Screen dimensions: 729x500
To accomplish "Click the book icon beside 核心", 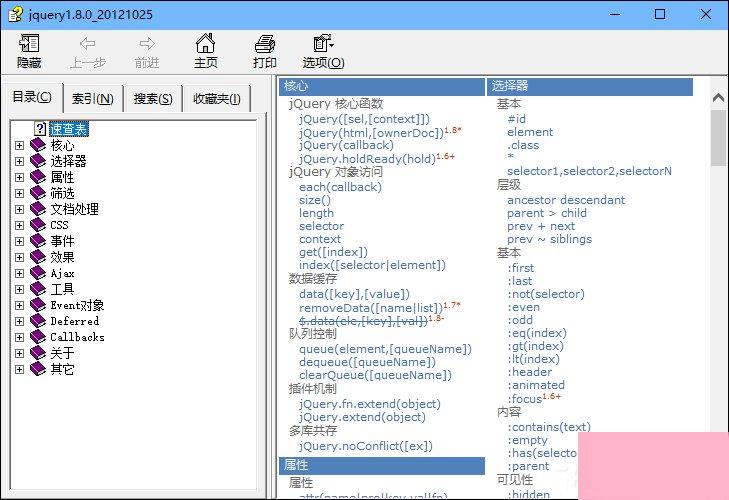I will click(x=38, y=145).
